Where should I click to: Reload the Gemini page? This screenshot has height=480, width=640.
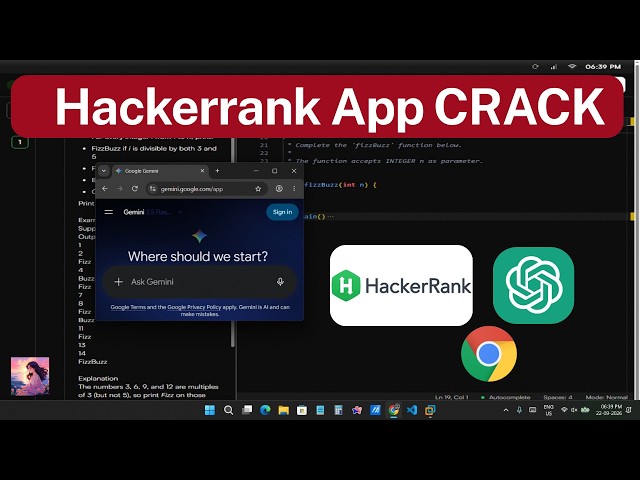[135, 189]
